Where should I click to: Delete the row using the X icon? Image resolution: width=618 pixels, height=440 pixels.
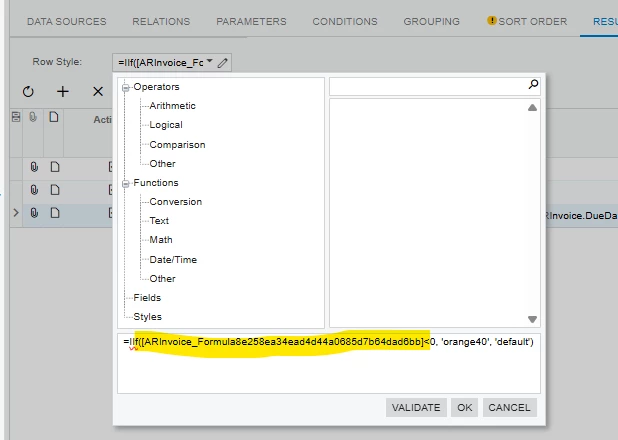pos(98,92)
